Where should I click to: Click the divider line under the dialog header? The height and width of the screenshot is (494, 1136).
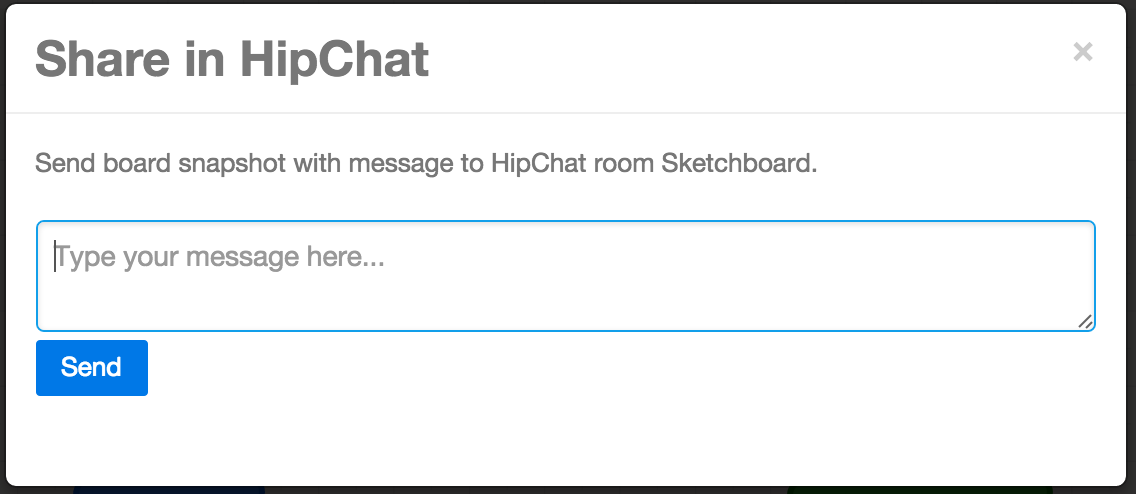click(x=566, y=113)
